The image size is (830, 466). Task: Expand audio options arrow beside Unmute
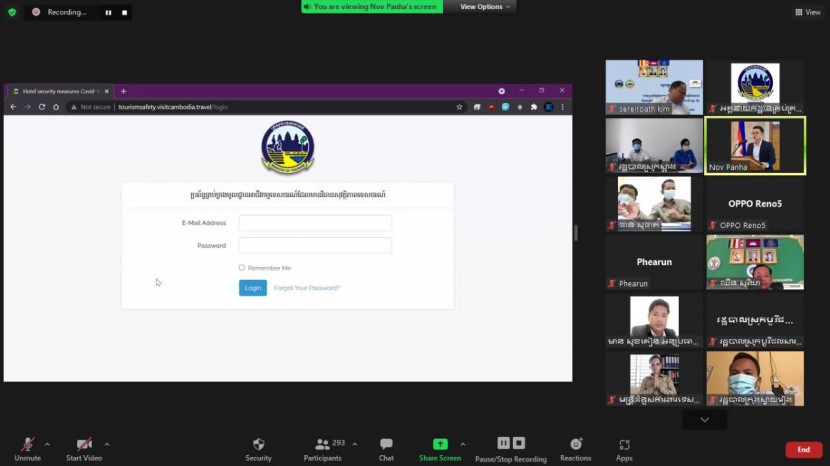[47, 444]
